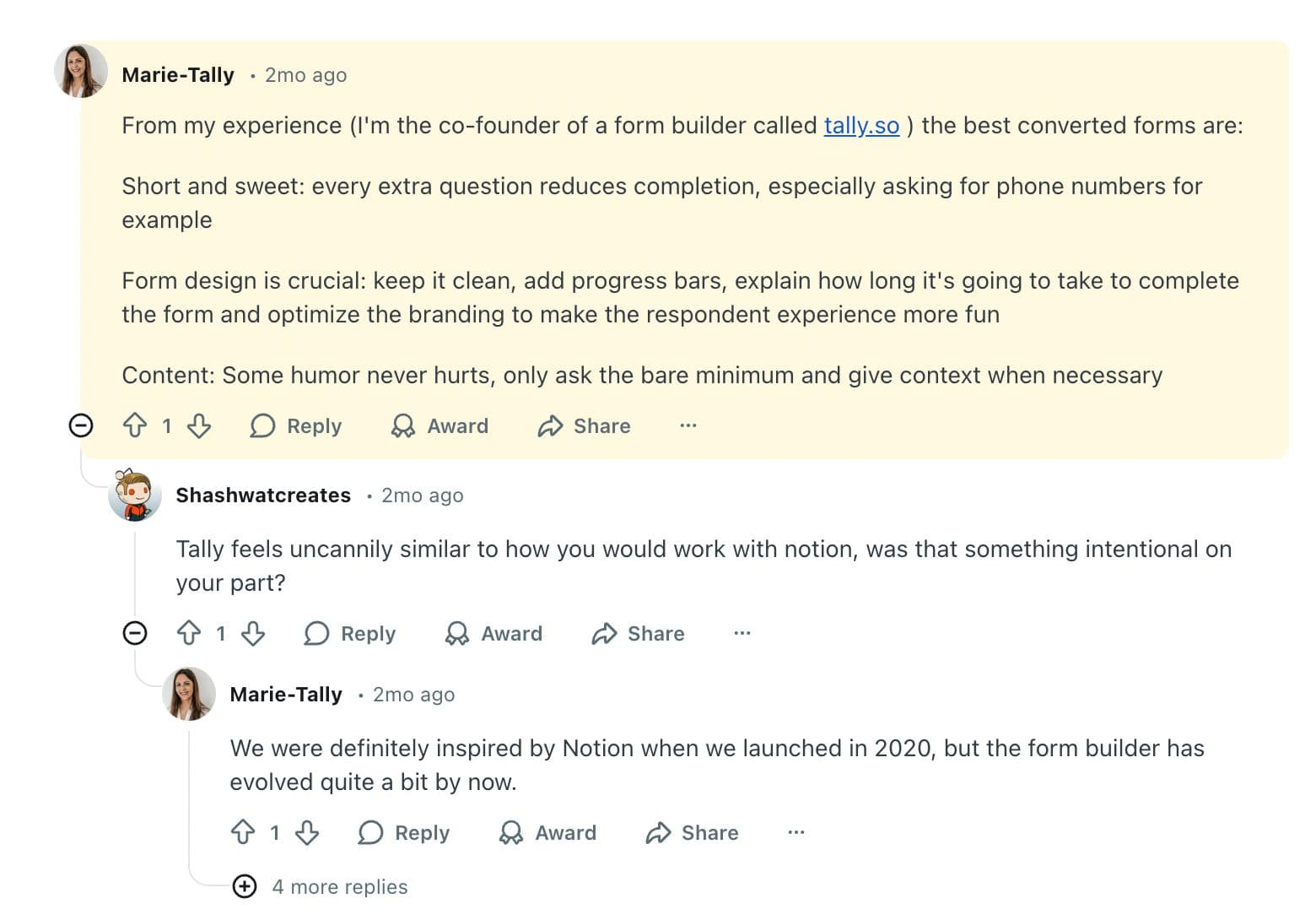Open the tally.so link

coord(860,126)
